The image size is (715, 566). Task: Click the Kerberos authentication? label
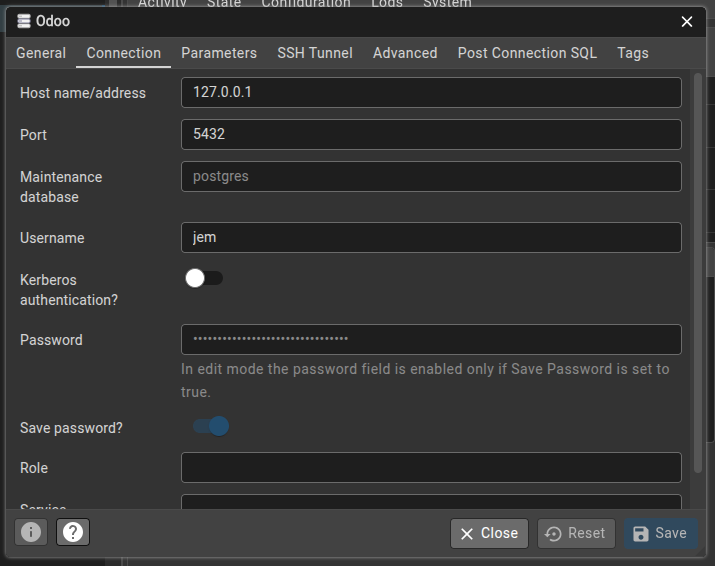[69, 290]
